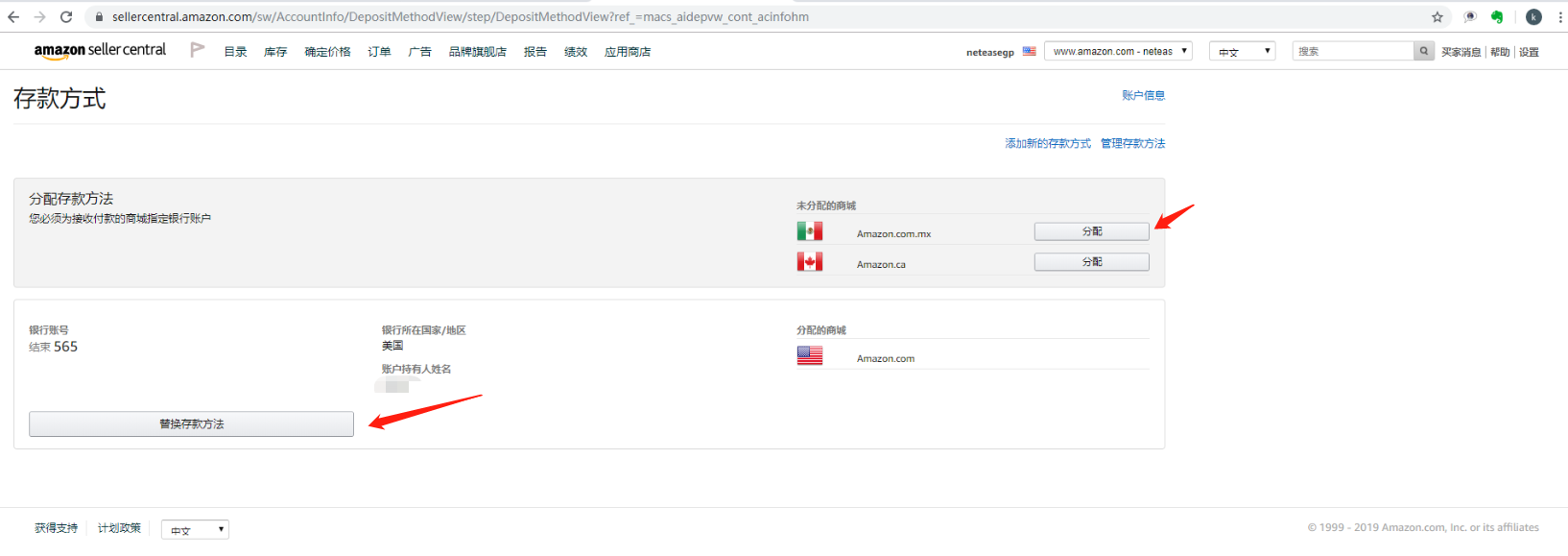Click the browser back arrow
1568x556 pixels.
(13, 17)
